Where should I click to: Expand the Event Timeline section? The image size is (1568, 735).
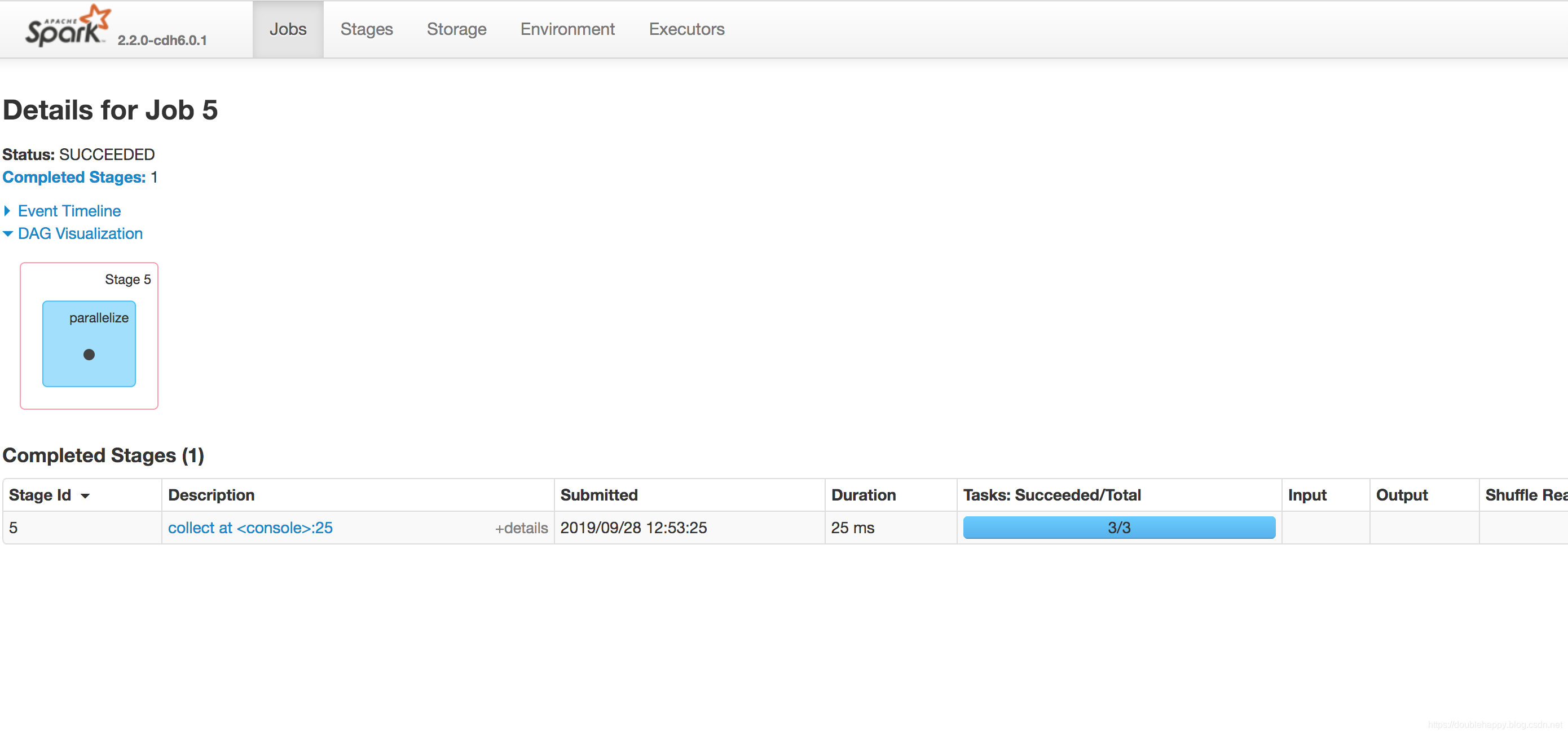point(69,211)
